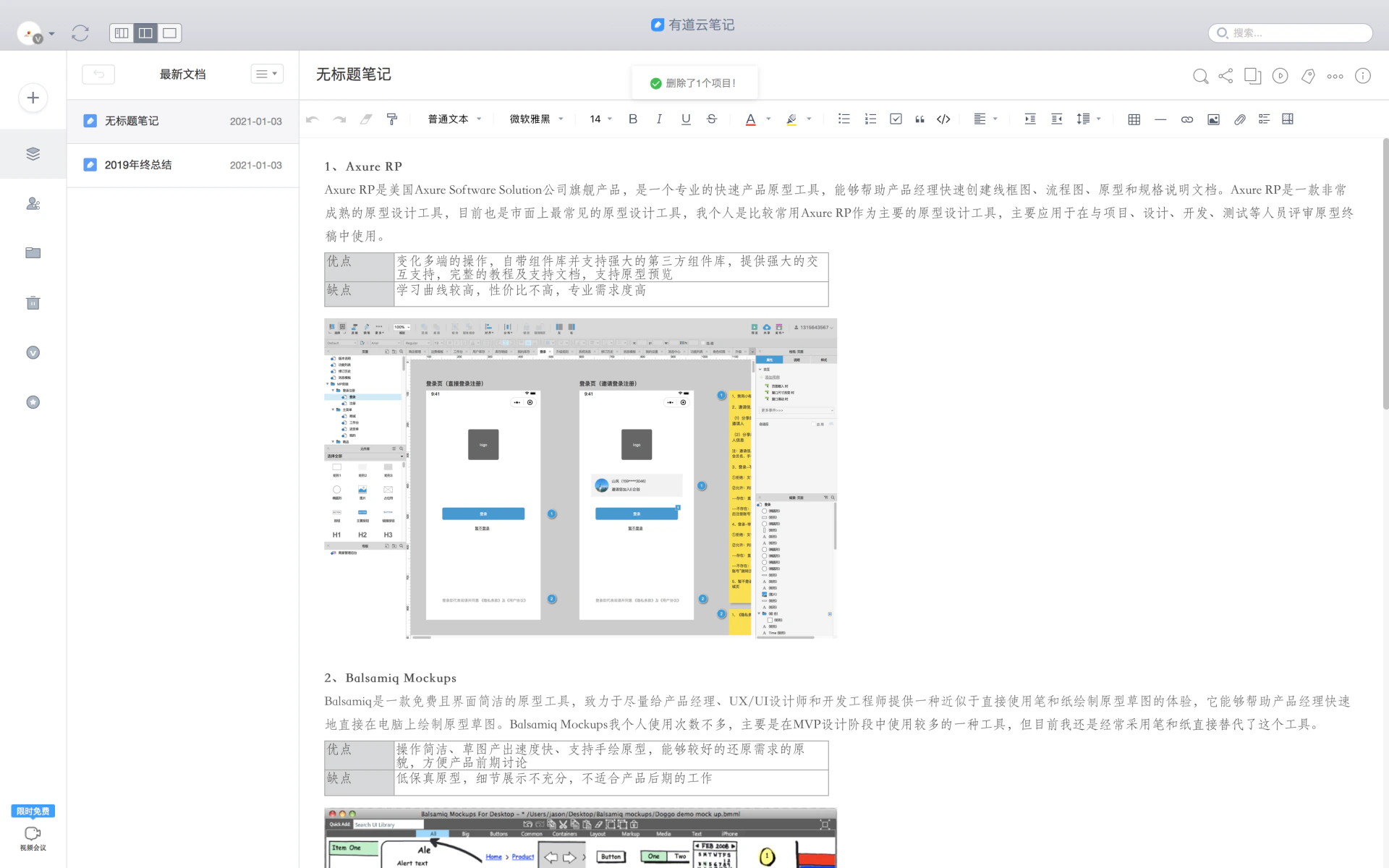Screen dimensions: 1389x868
Task: Open the recent documents layers icon
Action: pos(33,154)
